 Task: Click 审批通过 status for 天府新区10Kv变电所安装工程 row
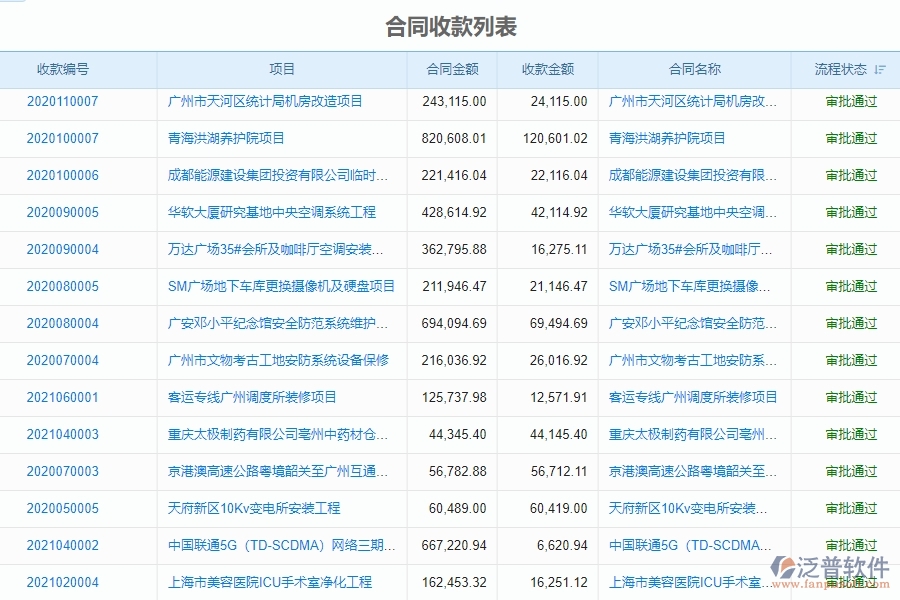point(849,508)
